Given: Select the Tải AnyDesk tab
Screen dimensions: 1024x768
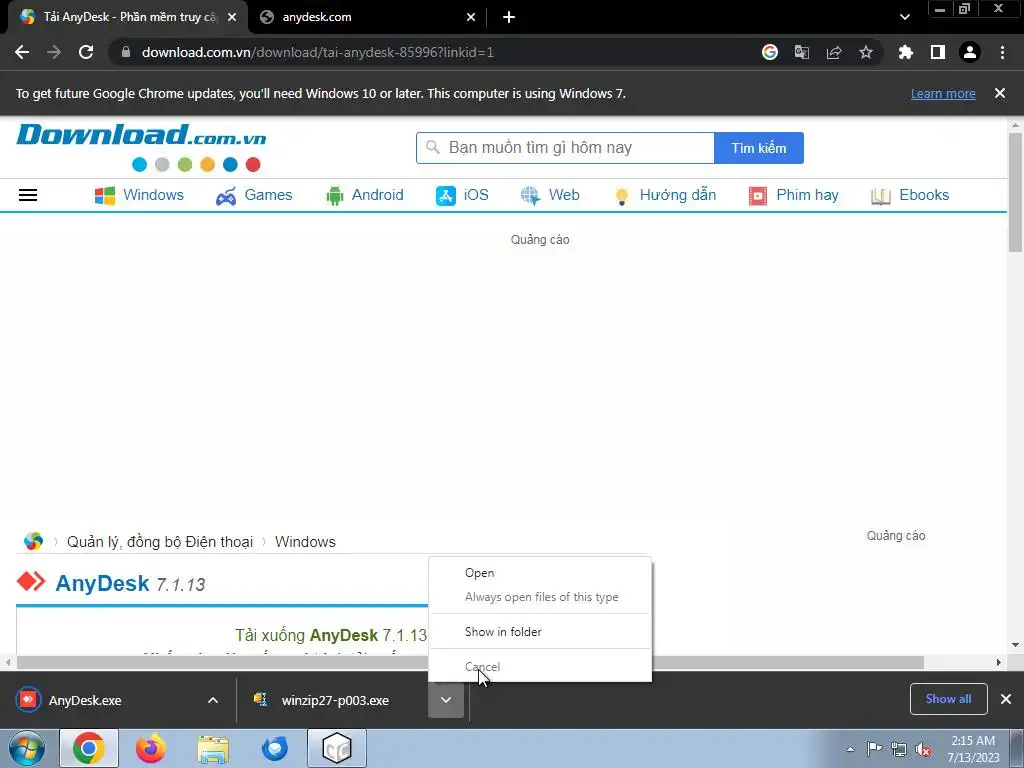Looking at the screenshot, I should click(x=127, y=17).
